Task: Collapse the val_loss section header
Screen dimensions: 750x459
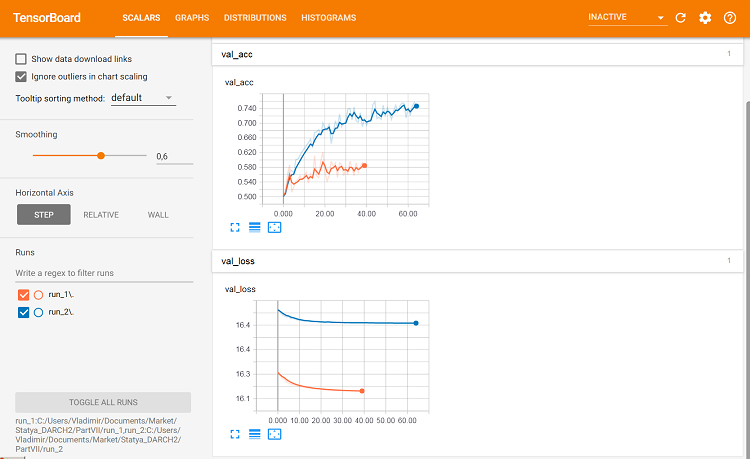Action: pos(477,261)
